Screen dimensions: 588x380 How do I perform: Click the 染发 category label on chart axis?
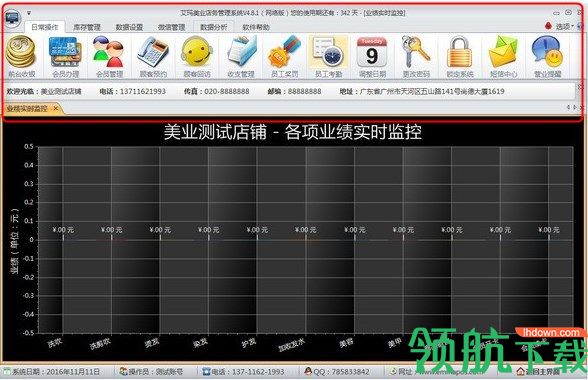[200, 342]
